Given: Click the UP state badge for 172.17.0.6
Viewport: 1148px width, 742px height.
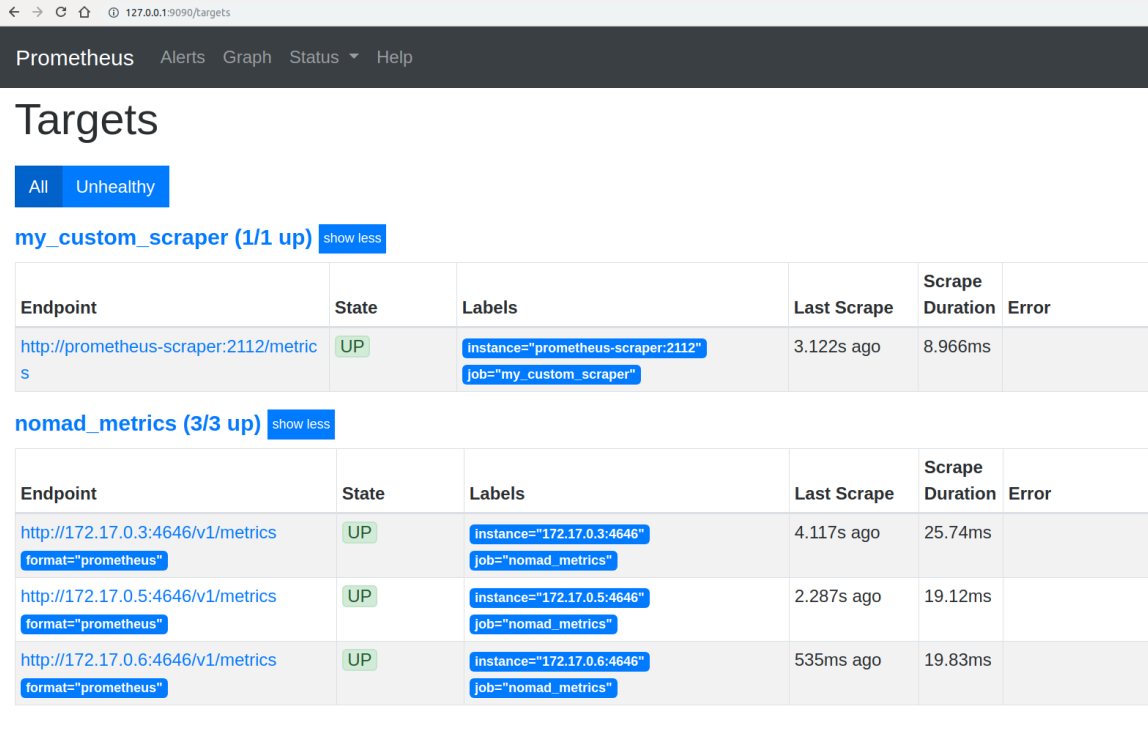Looking at the screenshot, I should pyautogui.click(x=359, y=660).
